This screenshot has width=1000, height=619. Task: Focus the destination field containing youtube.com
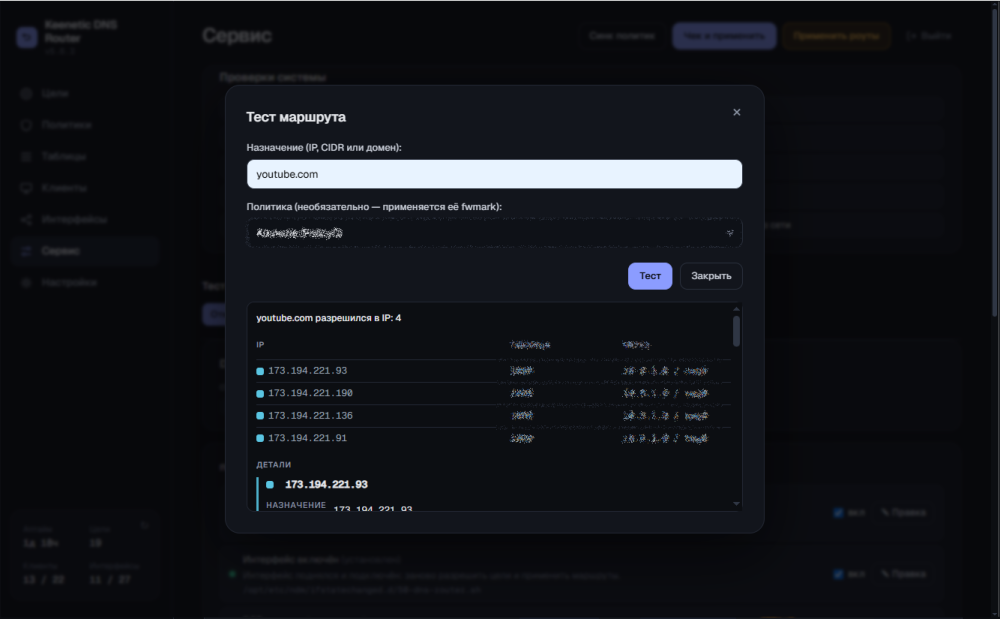click(494, 174)
